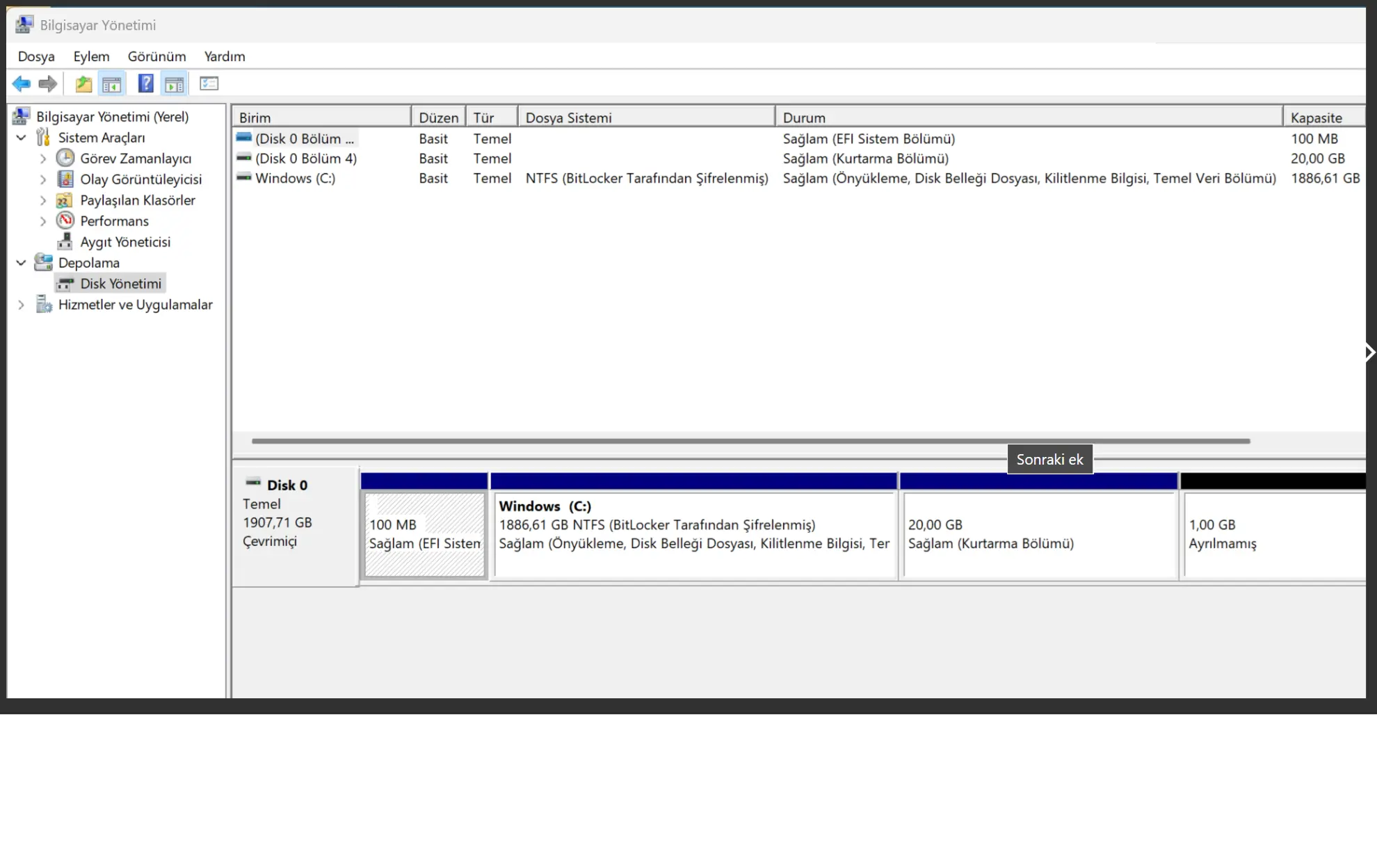Select Aygıt Yöneticisi in the tree
The image size is (1377, 868).
(x=125, y=242)
